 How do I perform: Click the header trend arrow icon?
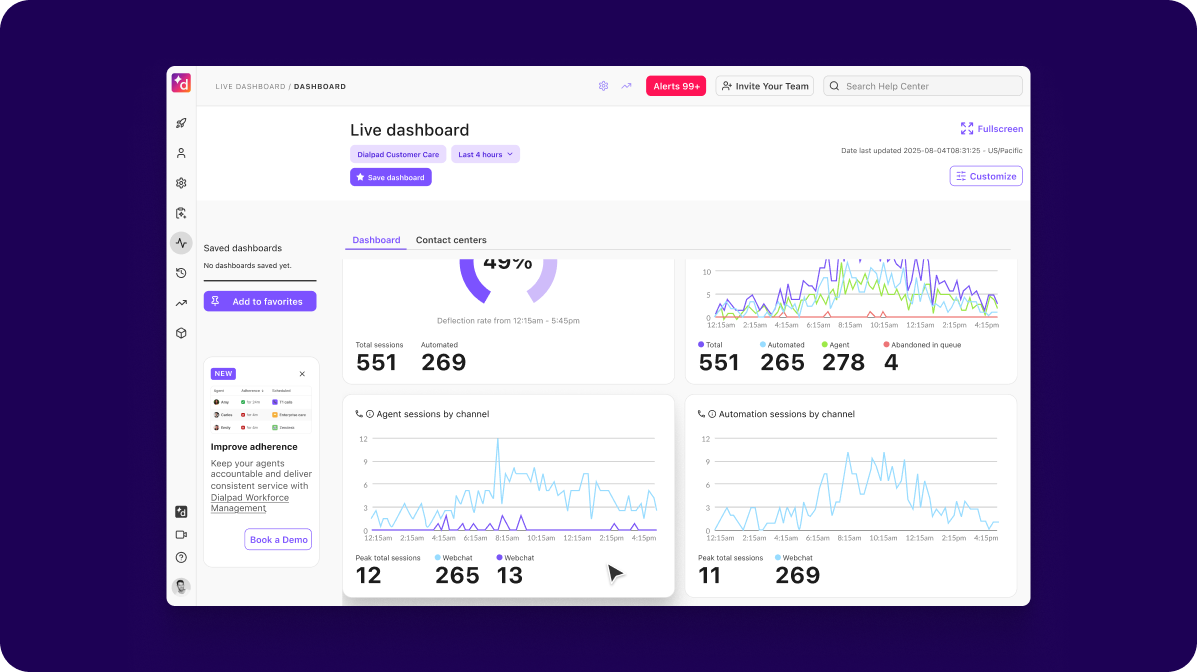click(627, 86)
